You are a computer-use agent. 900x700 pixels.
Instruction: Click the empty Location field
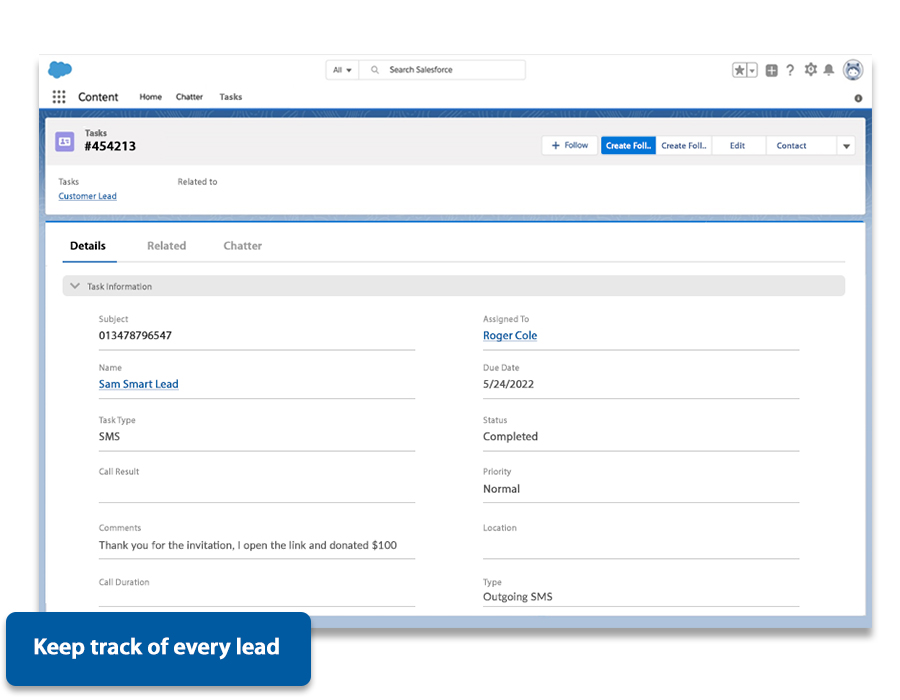click(641, 546)
